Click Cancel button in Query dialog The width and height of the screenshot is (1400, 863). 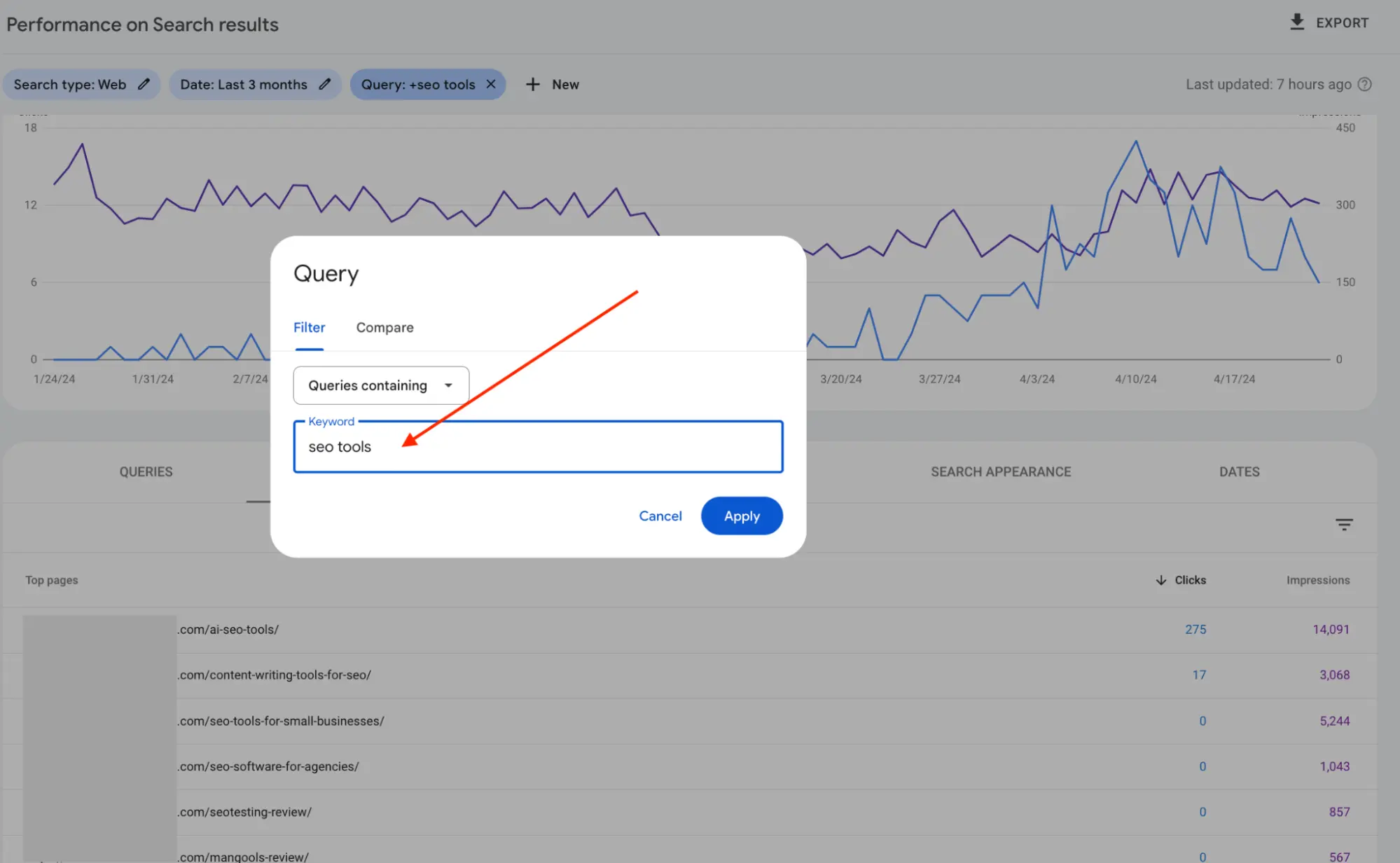(660, 515)
